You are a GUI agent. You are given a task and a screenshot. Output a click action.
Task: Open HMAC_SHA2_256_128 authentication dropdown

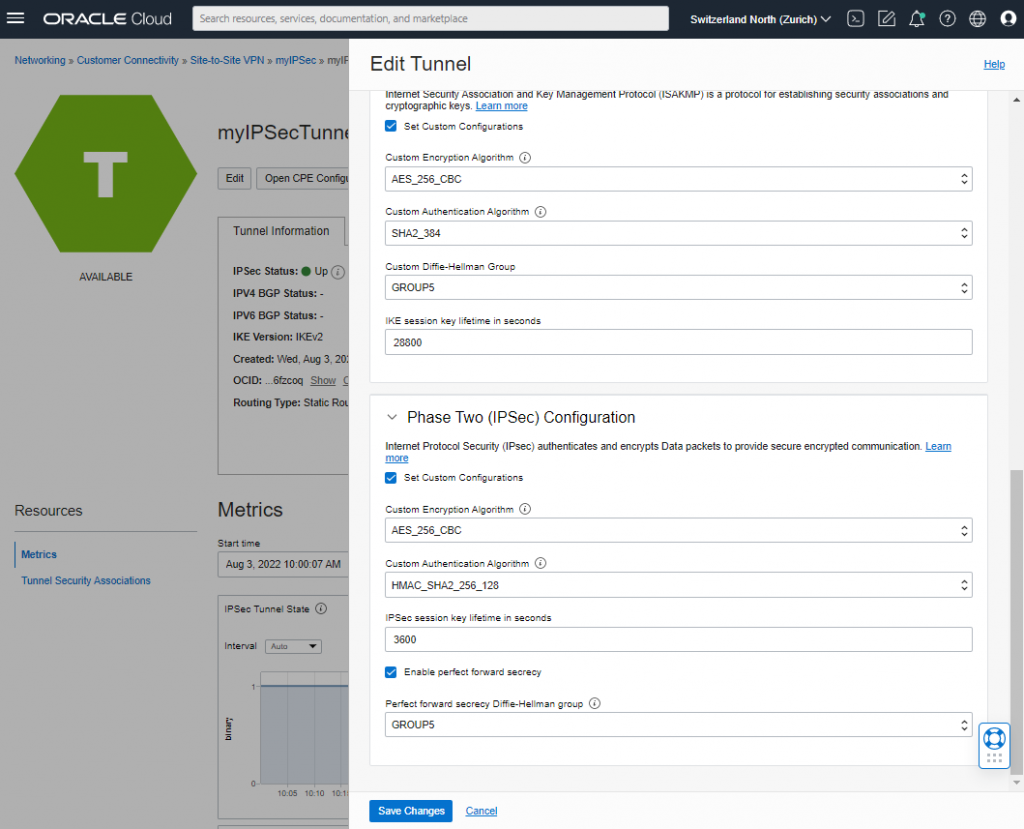tap(679, 585)
